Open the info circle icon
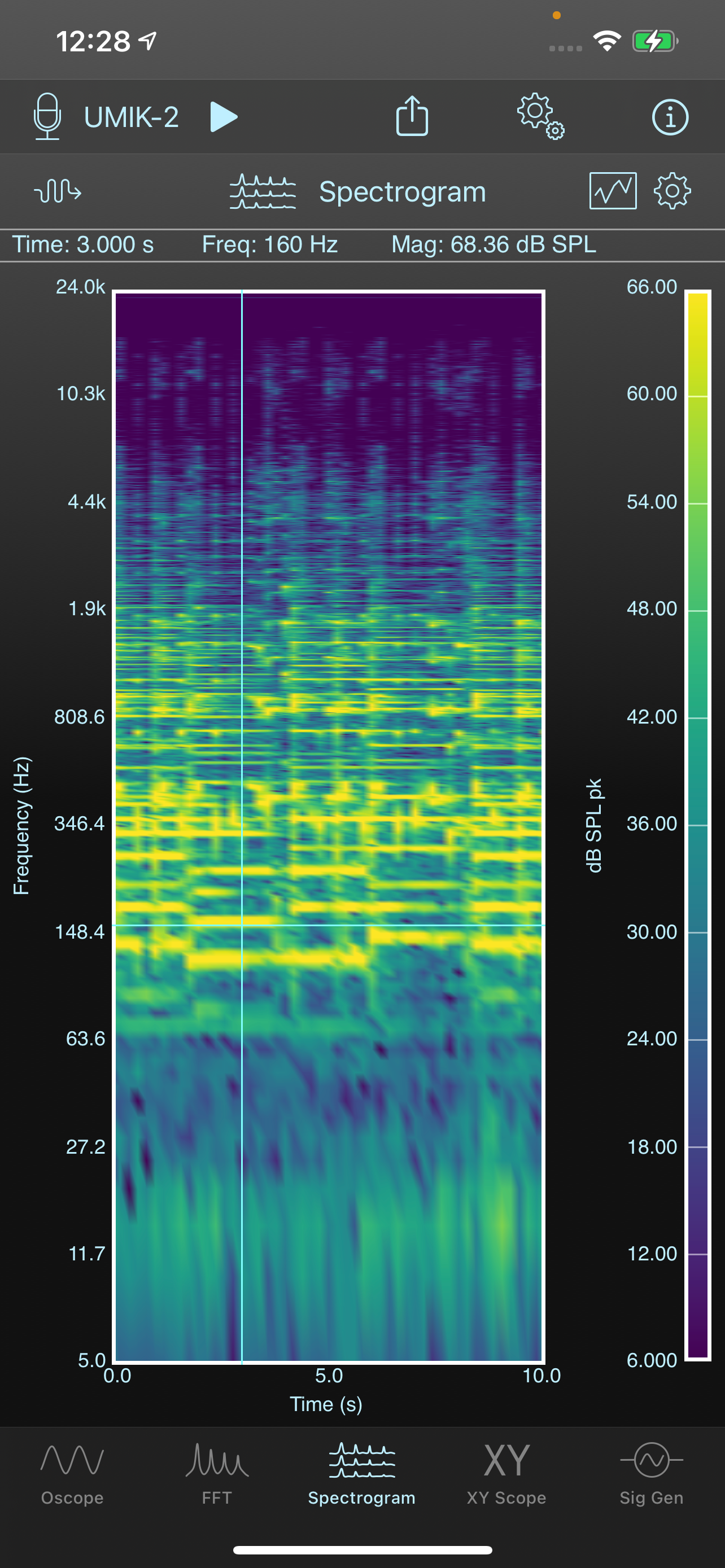The height and width of the screenshot is (1568, 725). 670,117
